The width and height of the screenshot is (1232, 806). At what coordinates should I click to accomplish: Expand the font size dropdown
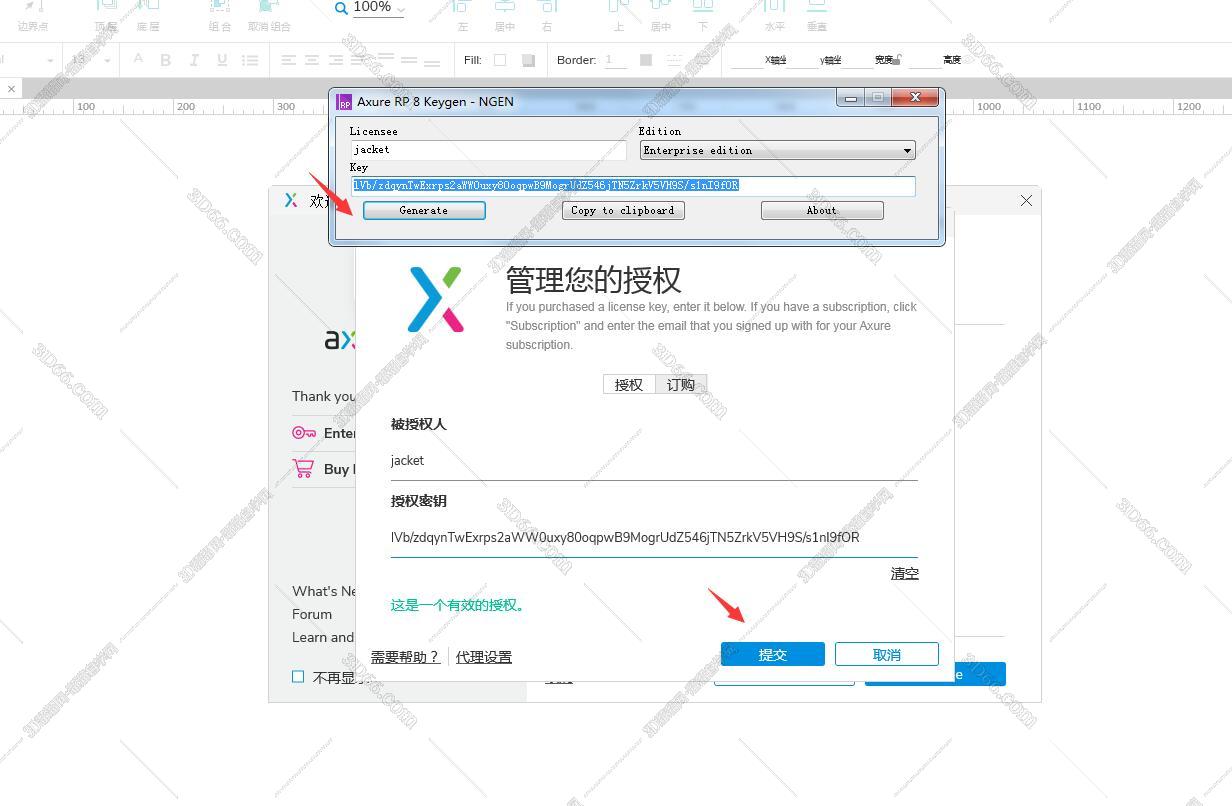point(107,61)
